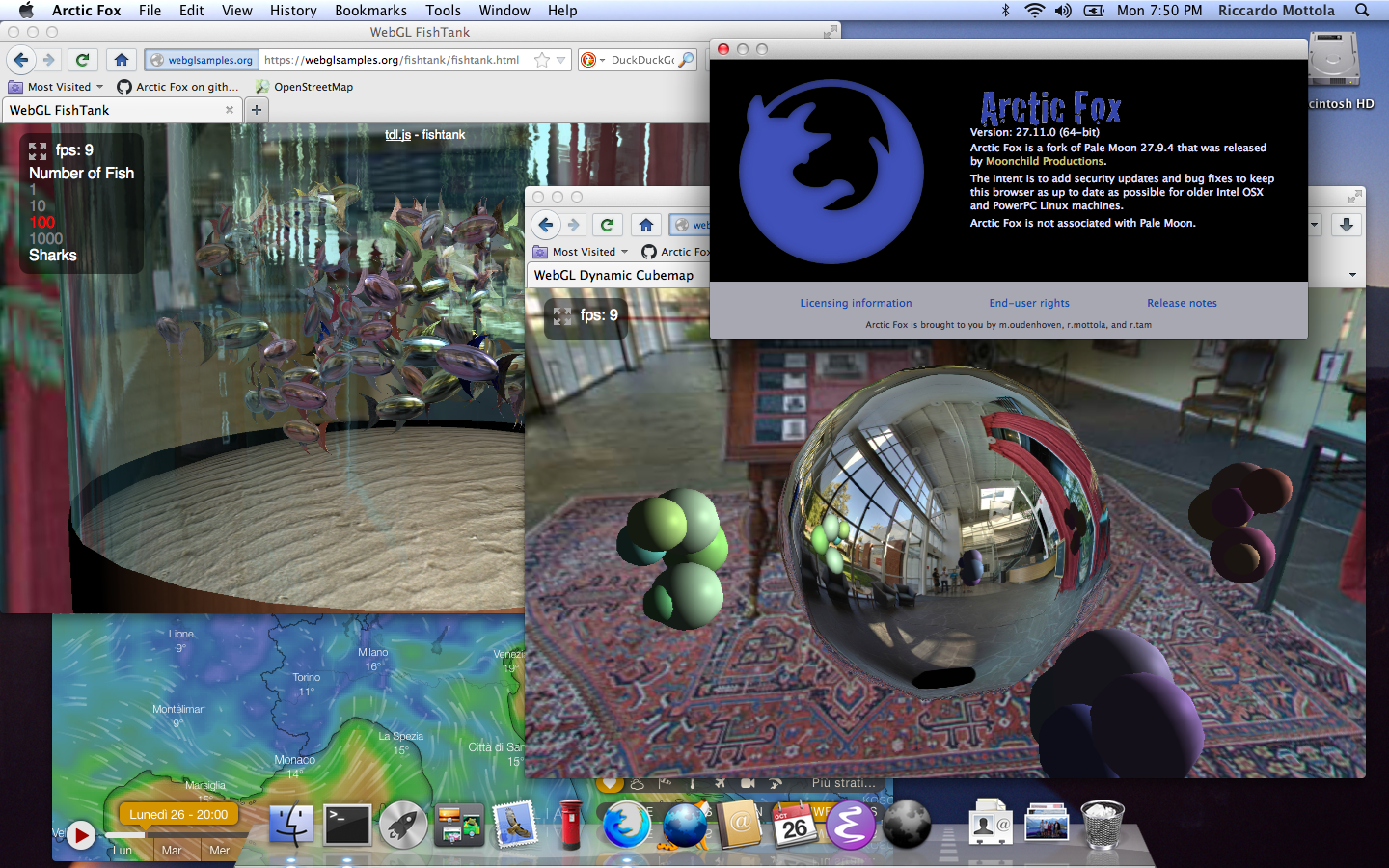
Task: Open Downloads arrow in Cubemap window toolbar
Action: (x=1347, y=225)
